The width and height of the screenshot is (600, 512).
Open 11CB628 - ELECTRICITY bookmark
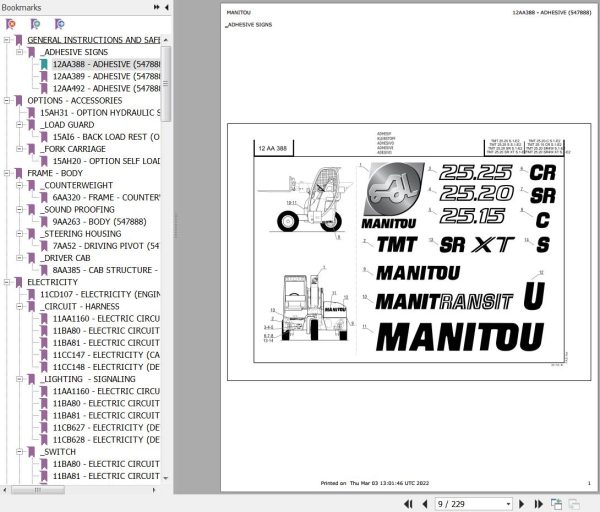click(106, 439)
